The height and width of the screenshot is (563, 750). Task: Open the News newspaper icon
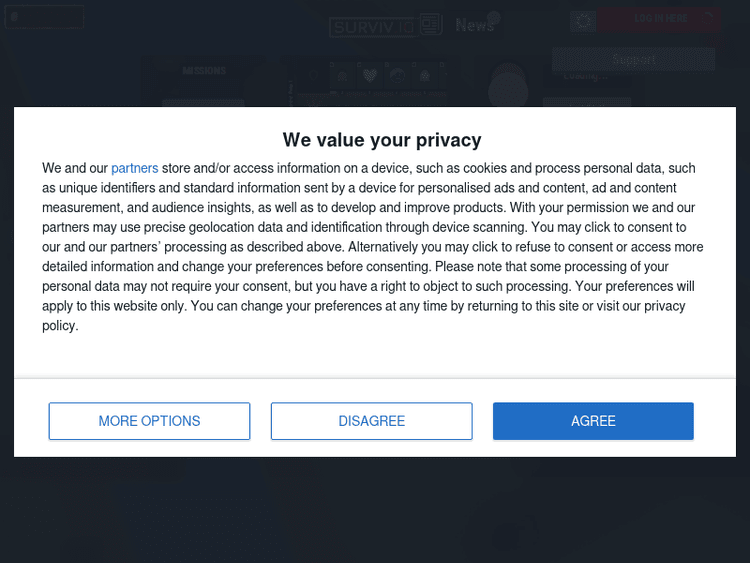[431, 24]
